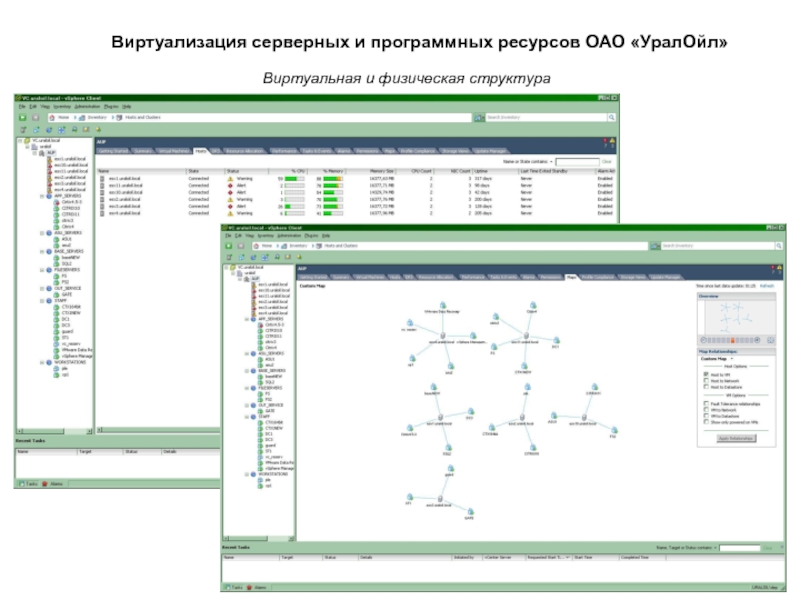Open Administration menu in front window
The width and height of the screenshot is (800, 600).
[289, 236]
